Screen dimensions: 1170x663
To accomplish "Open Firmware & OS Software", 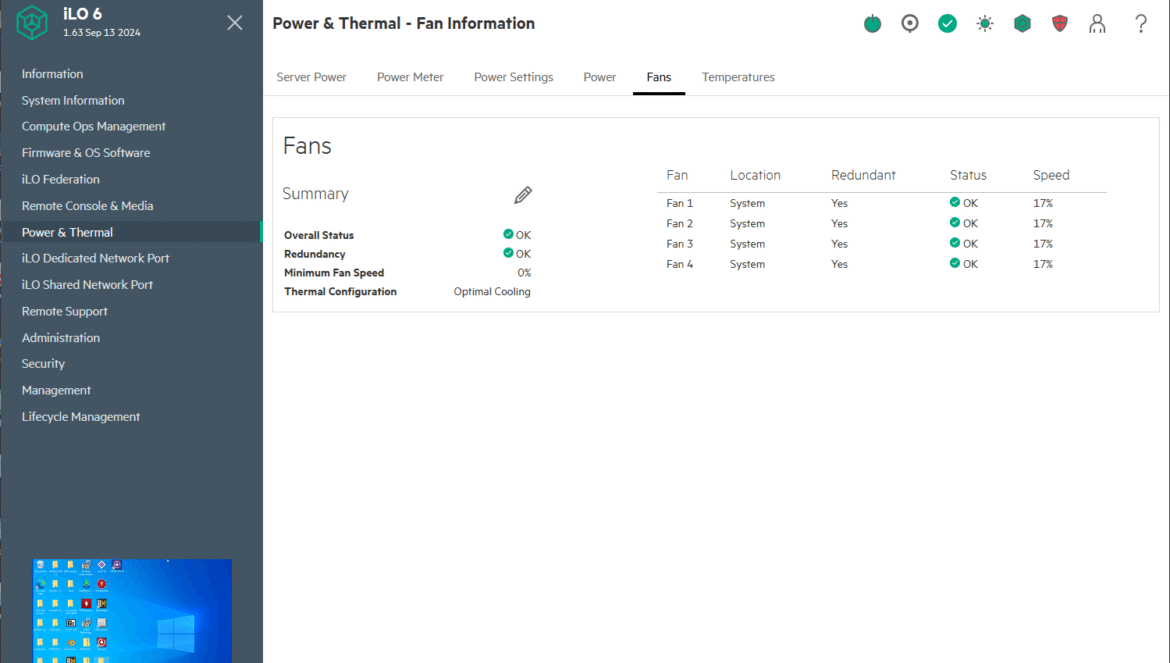I will 86,152.
